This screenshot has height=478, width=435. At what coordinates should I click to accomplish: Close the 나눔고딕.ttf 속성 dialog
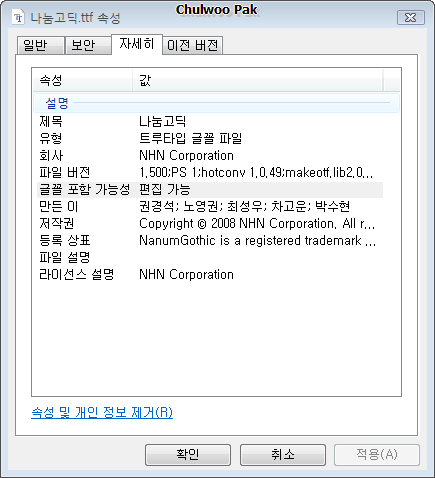point(411,17)
